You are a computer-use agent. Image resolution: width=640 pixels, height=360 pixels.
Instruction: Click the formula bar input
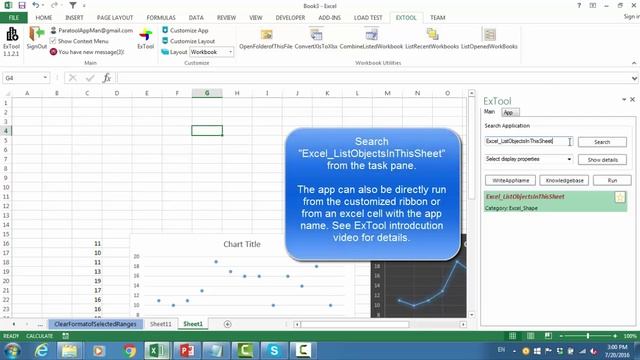(373, 78)
